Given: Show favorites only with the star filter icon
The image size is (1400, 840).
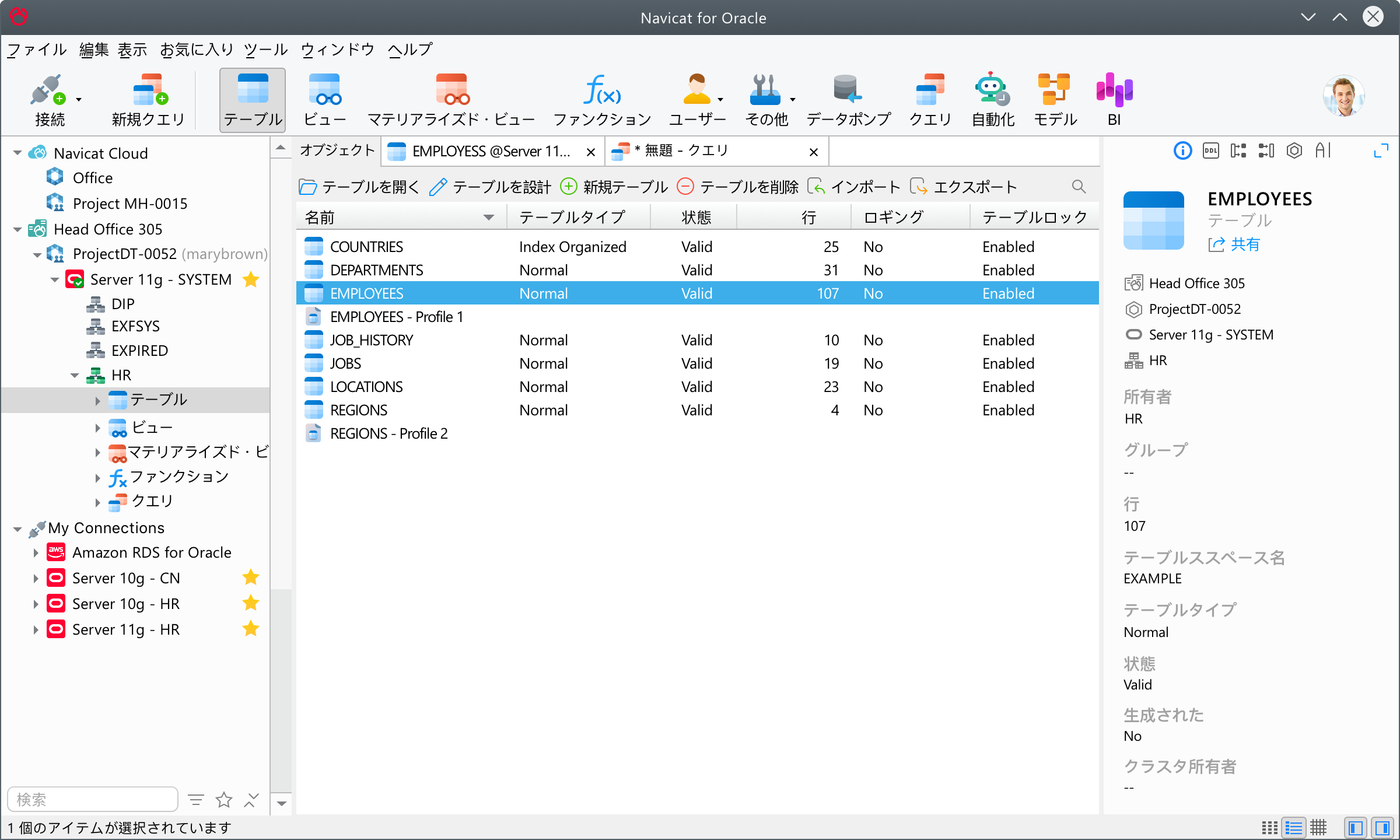Looking at the screenshot, I should pos(224,800).
